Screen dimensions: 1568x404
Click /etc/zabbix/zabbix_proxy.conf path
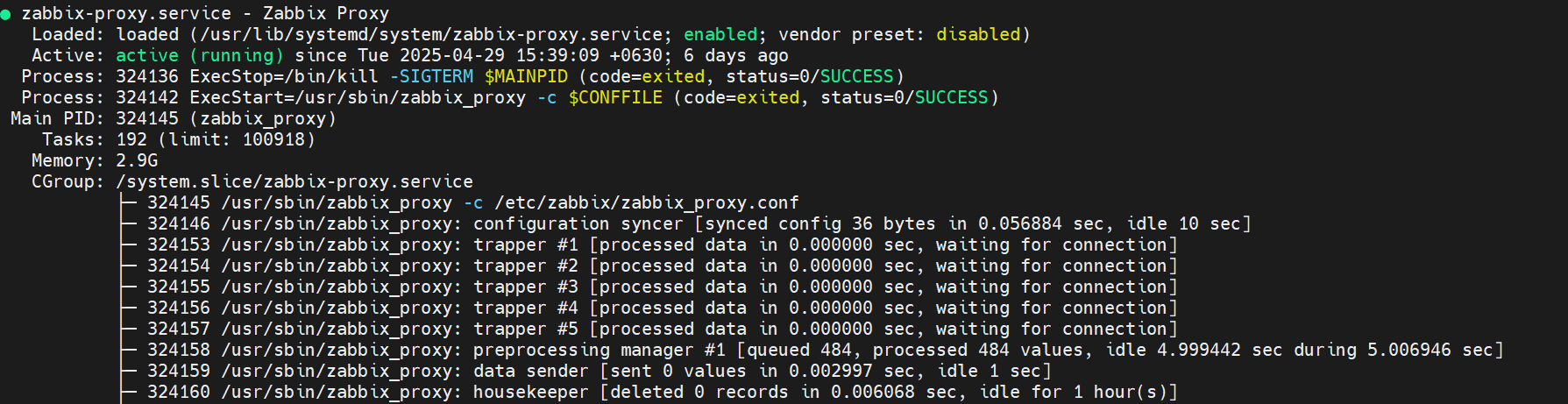click(x=647, y=202)
